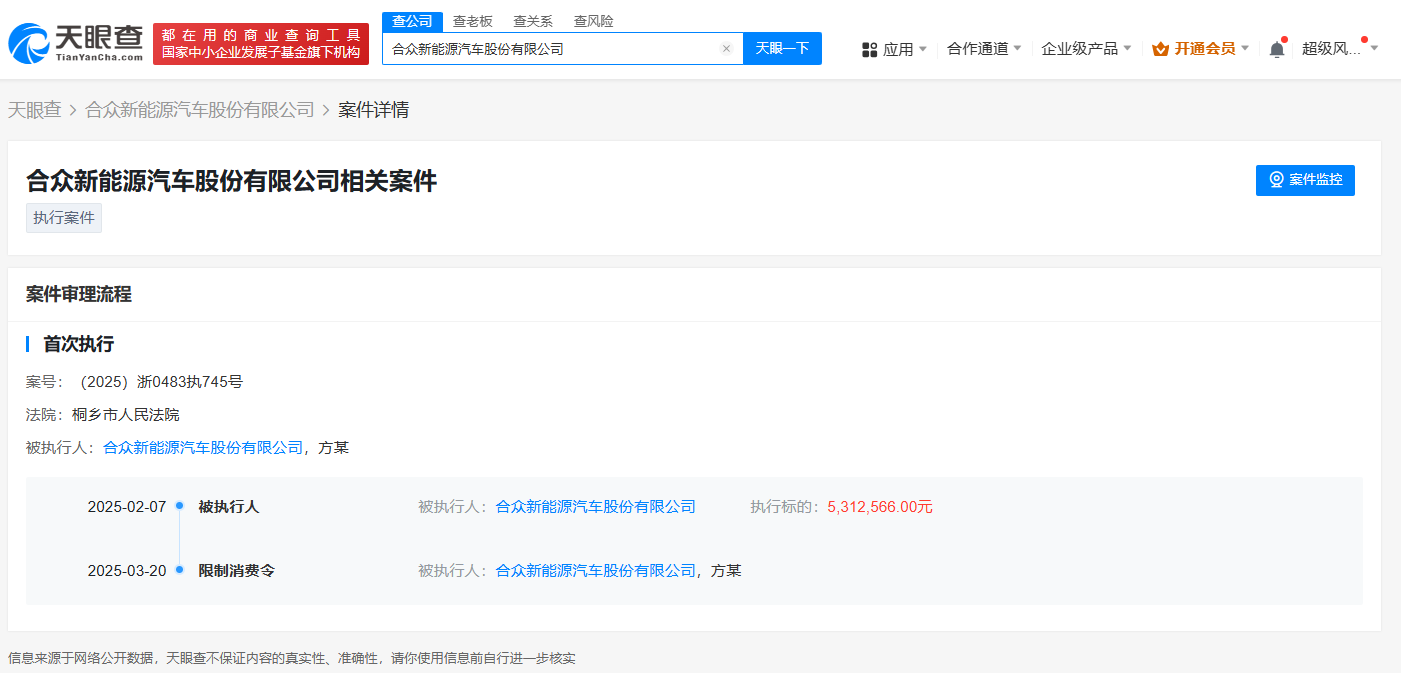Click the amount 5,312,566.00元
The image size is (1401, 673).
point(880,507)
